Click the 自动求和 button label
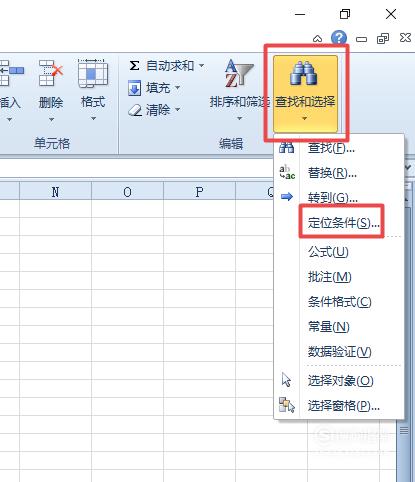415x482 pixels. tap(170, 66)
